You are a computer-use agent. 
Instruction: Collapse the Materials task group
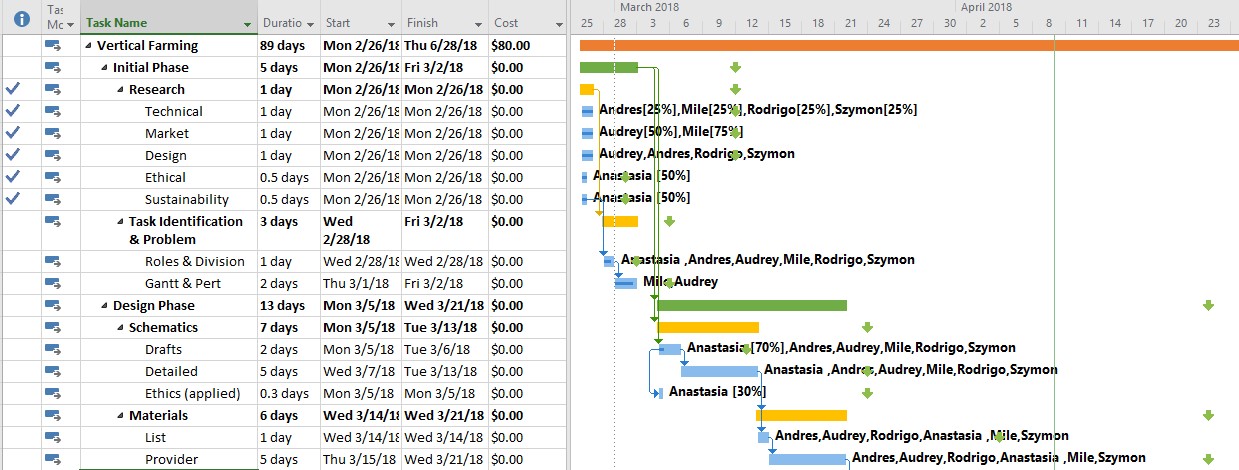click(x=120, y=416)
